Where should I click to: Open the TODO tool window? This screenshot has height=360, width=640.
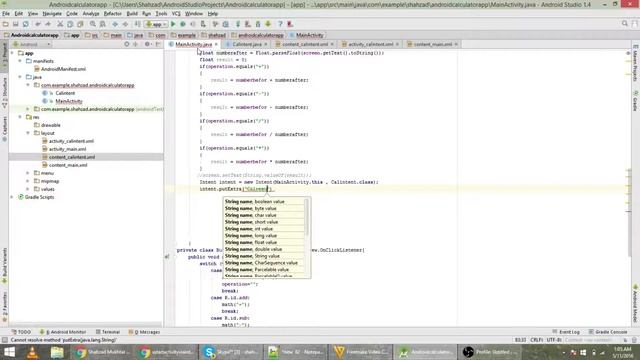(21, 332)
